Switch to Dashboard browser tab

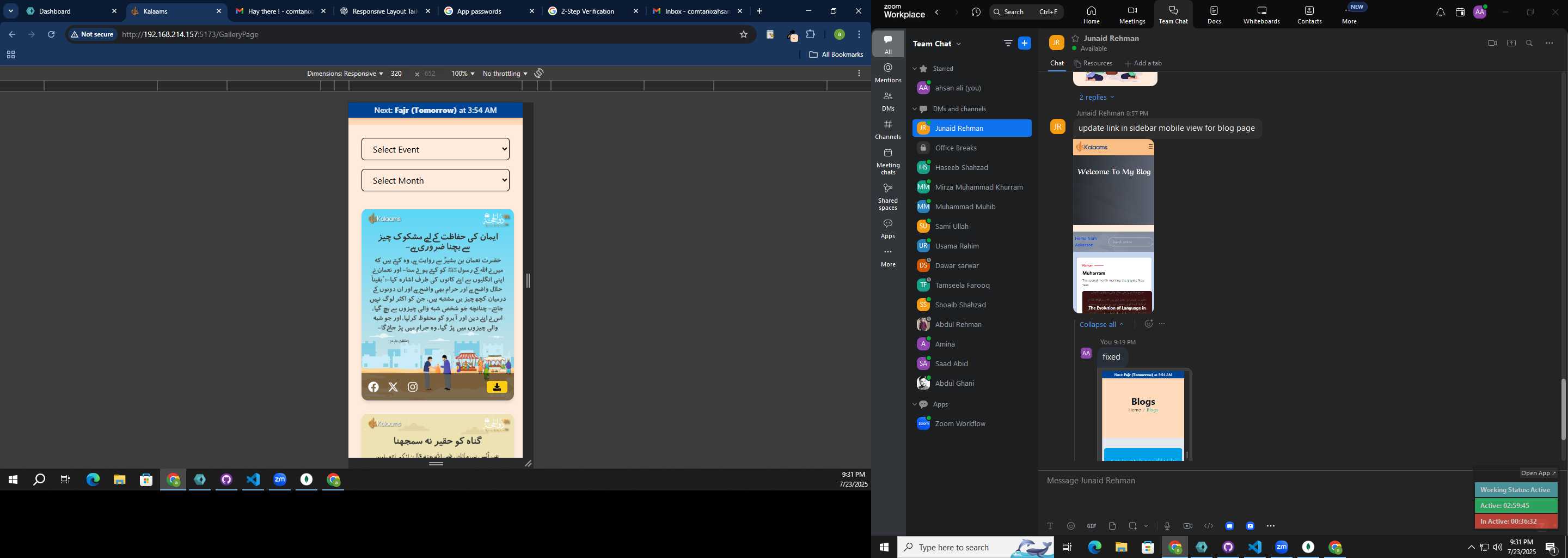72,11
